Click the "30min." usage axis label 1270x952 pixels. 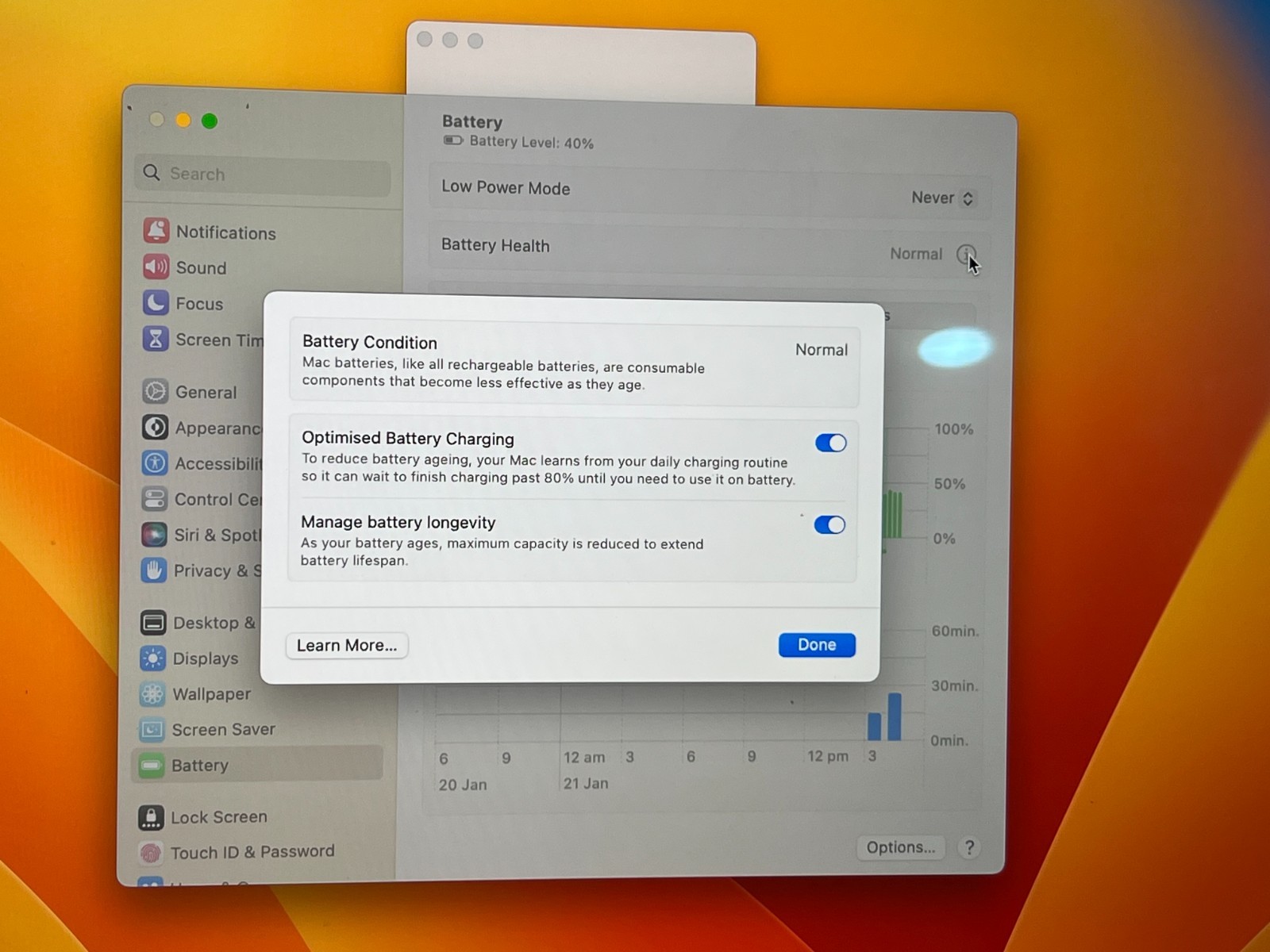pos(954,686)
